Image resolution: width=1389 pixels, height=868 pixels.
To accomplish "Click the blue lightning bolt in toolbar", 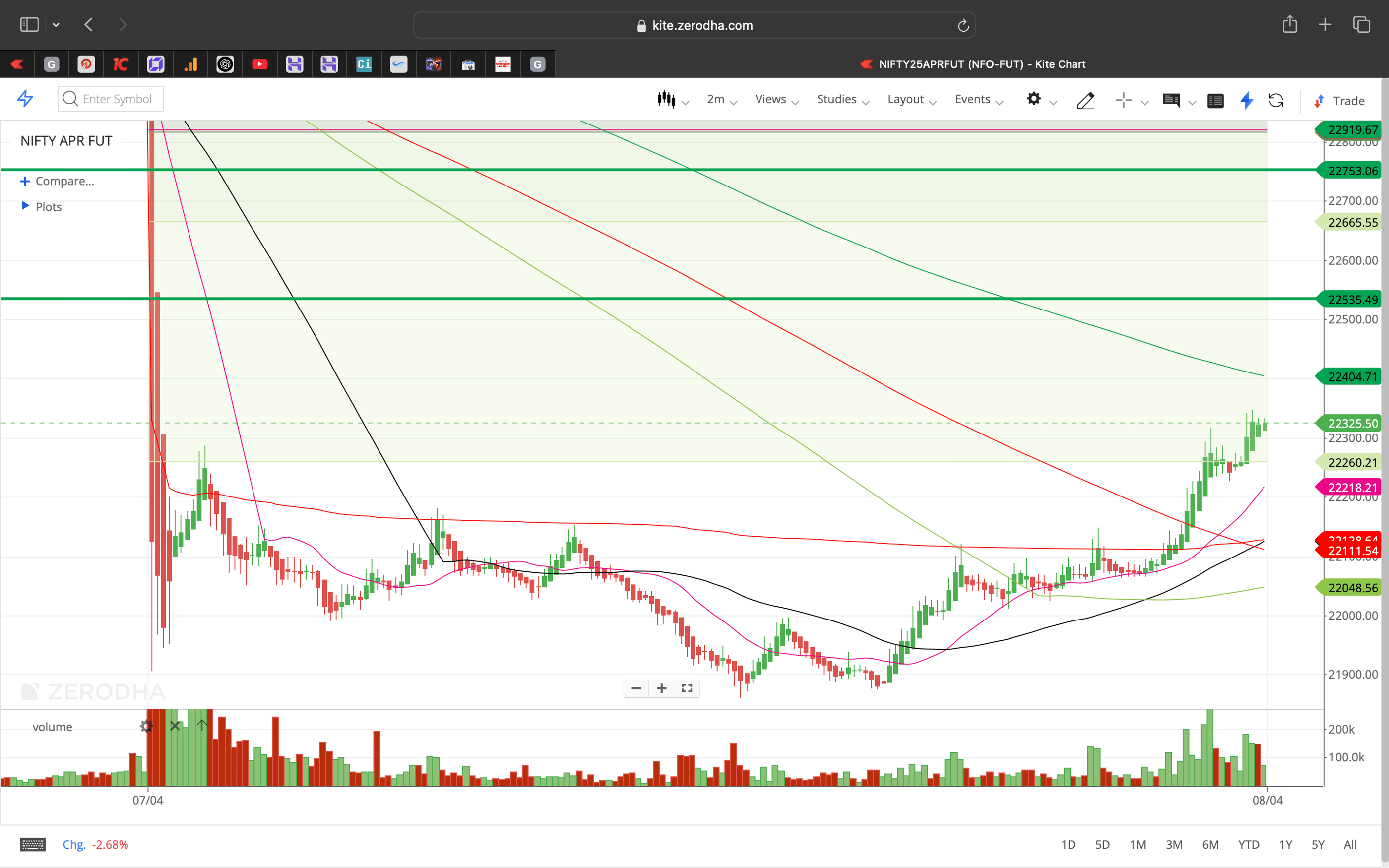I will tap(1246, 101).
